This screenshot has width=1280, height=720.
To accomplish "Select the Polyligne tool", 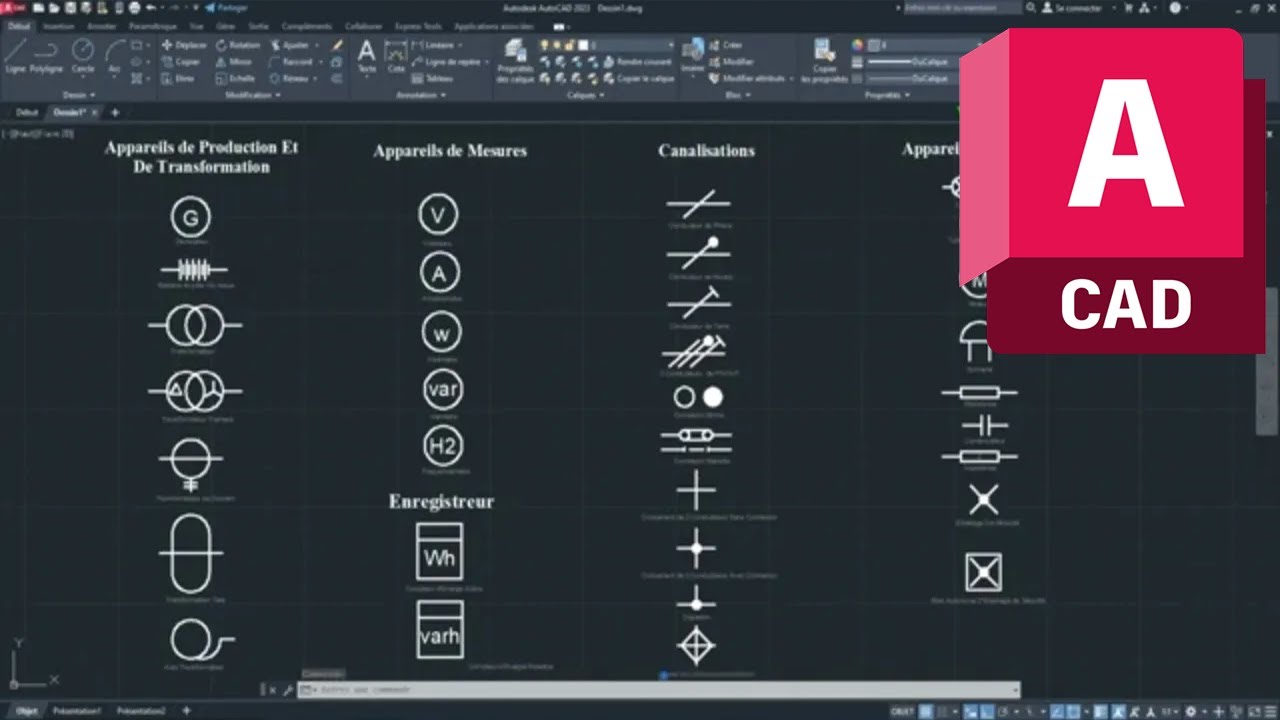I will [x=46, y=55].
